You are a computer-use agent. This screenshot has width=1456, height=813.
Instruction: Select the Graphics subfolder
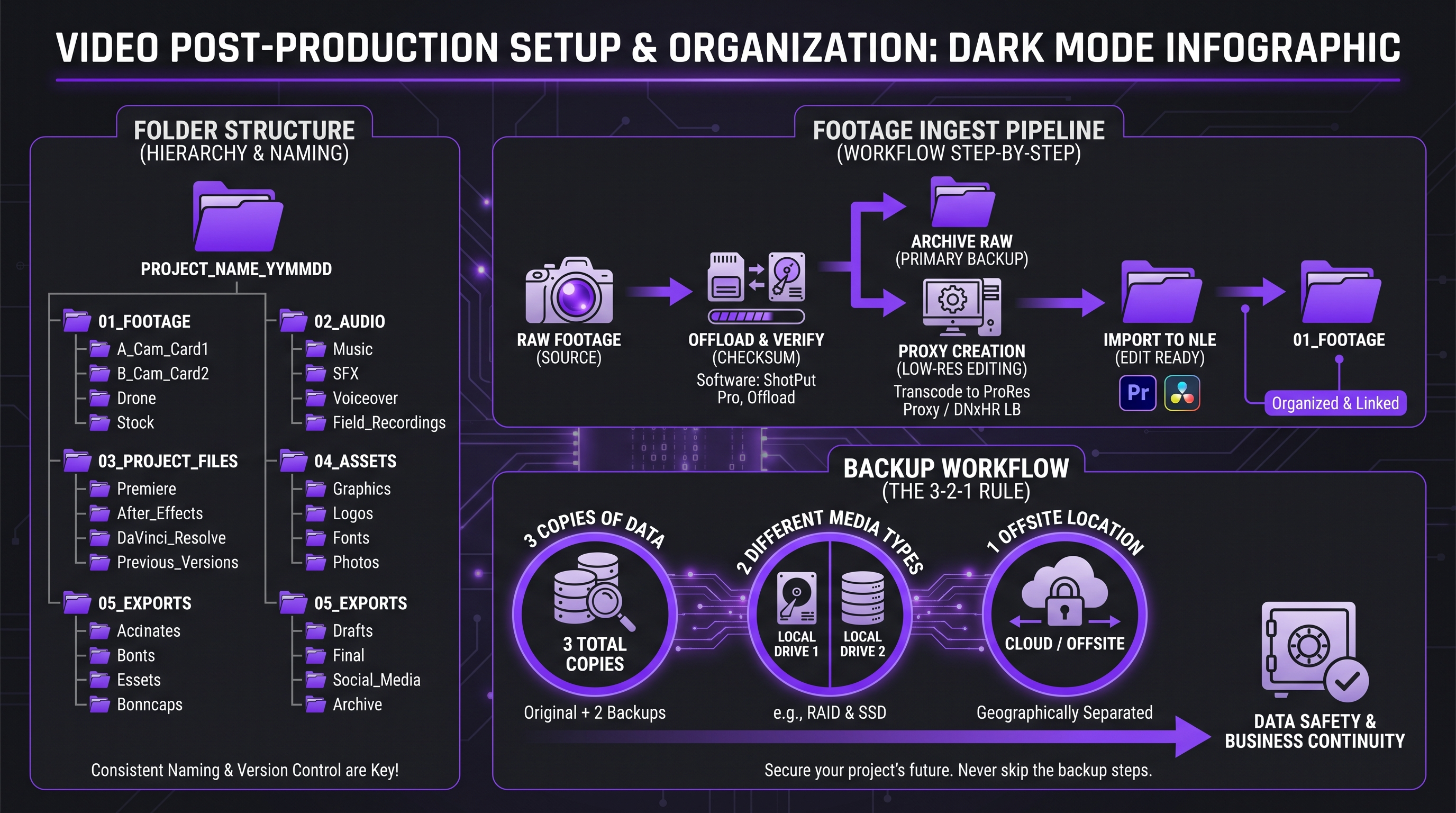pos(348,489)
